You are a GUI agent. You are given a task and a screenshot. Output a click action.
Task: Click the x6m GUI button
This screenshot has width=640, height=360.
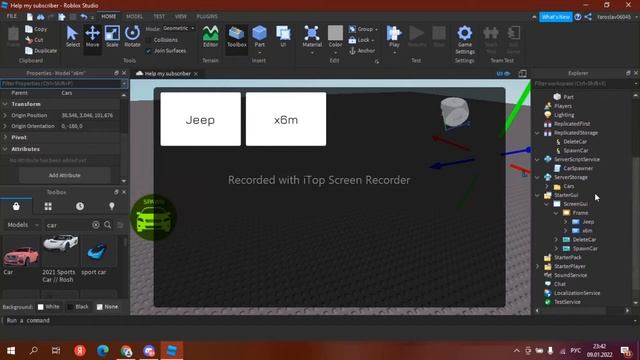pyautogui.click(x=286, y=119)
